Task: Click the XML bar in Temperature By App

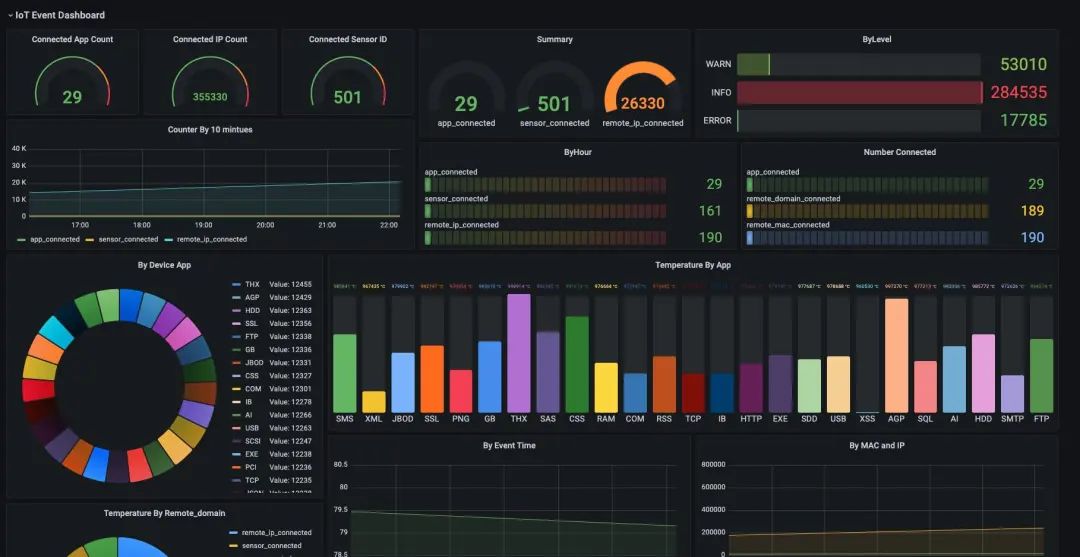Action: (374, 401)
